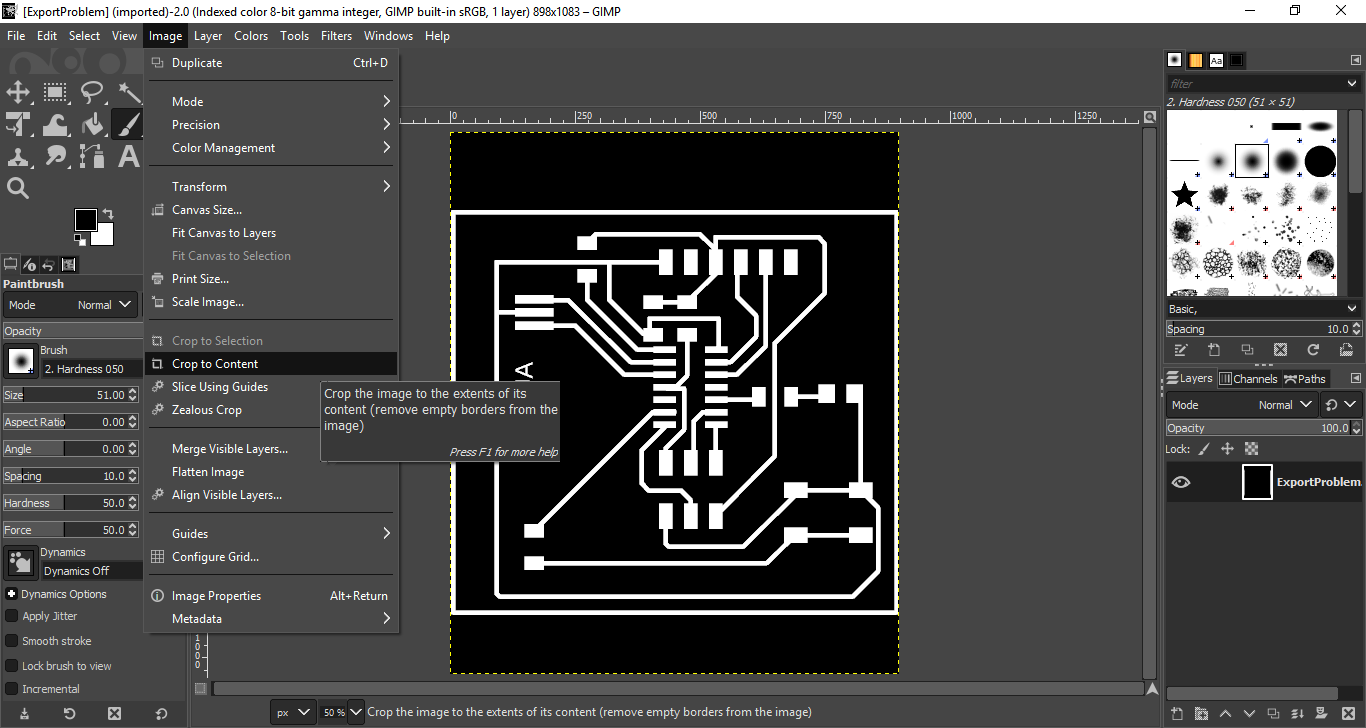The width and height of the screenshot is (1366, 728).
Task: Reset tool options to default values
Action: click(161, 714)
